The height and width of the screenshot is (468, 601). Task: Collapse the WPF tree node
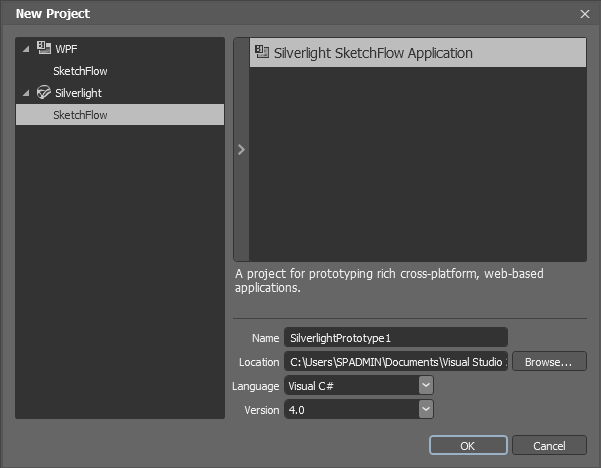[26, 49]
